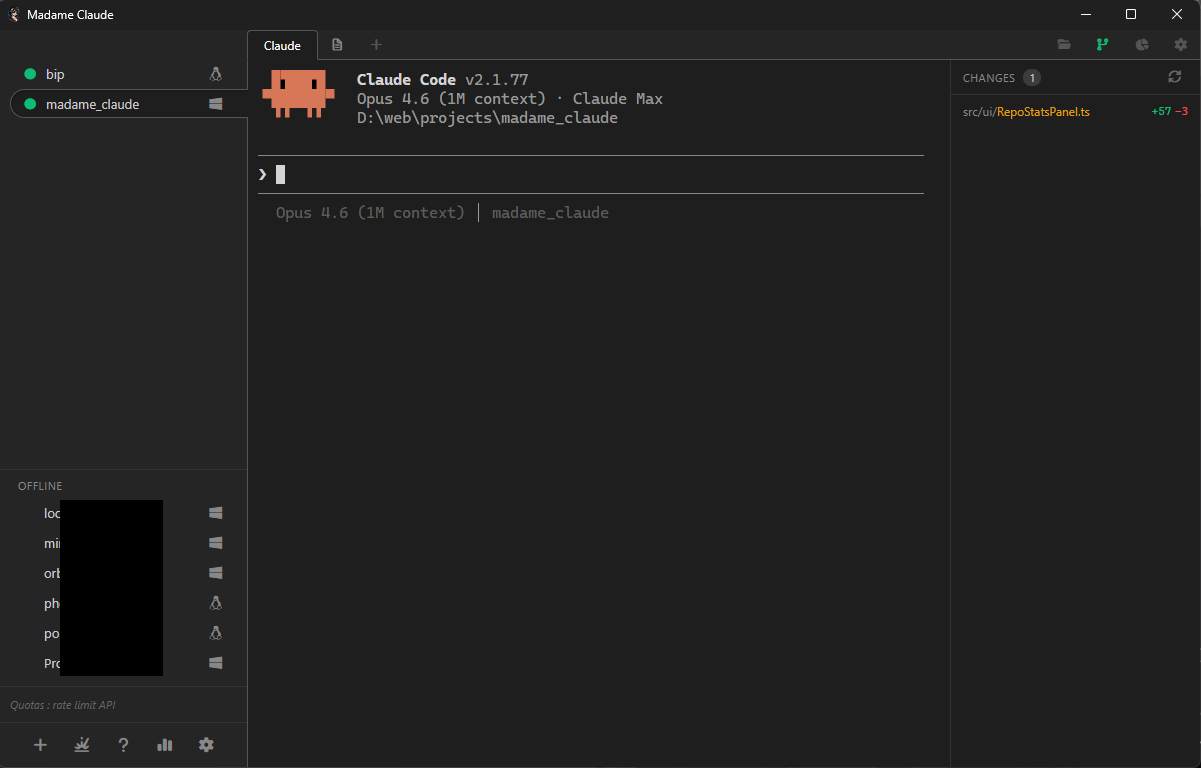This screenshot has width=1201, height=768.
Task: Click the gear icon in top-right toolbar
Action: 1181,44
